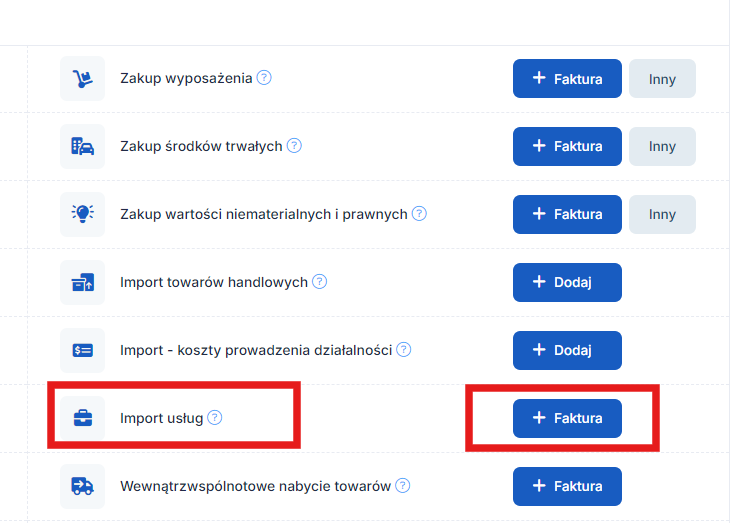Add Faktura for Import usług
This screenshot has height=523, width=730.
pos(567,418)
